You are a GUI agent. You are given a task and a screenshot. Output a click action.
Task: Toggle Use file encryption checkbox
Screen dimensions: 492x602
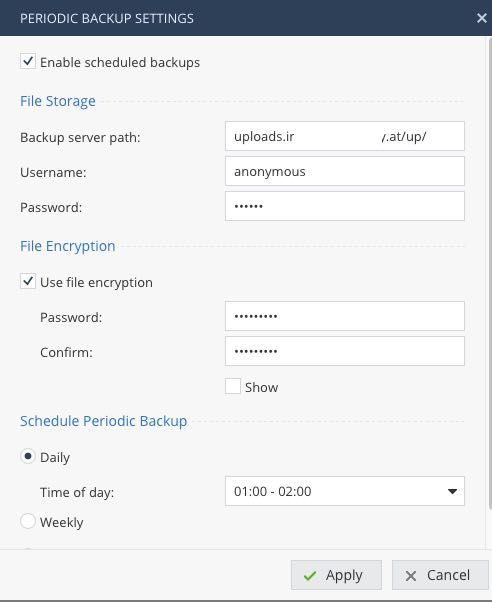point(28,281)
